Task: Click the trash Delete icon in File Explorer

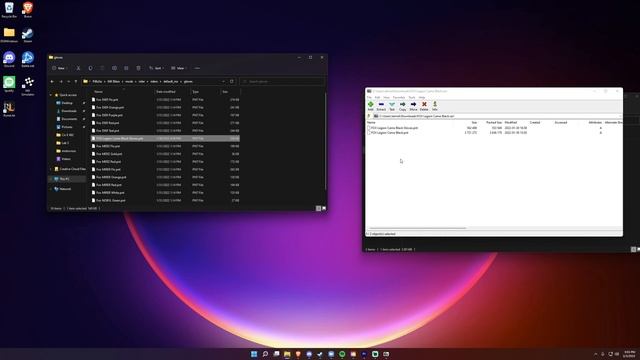Action: click(x=138, y=68)
